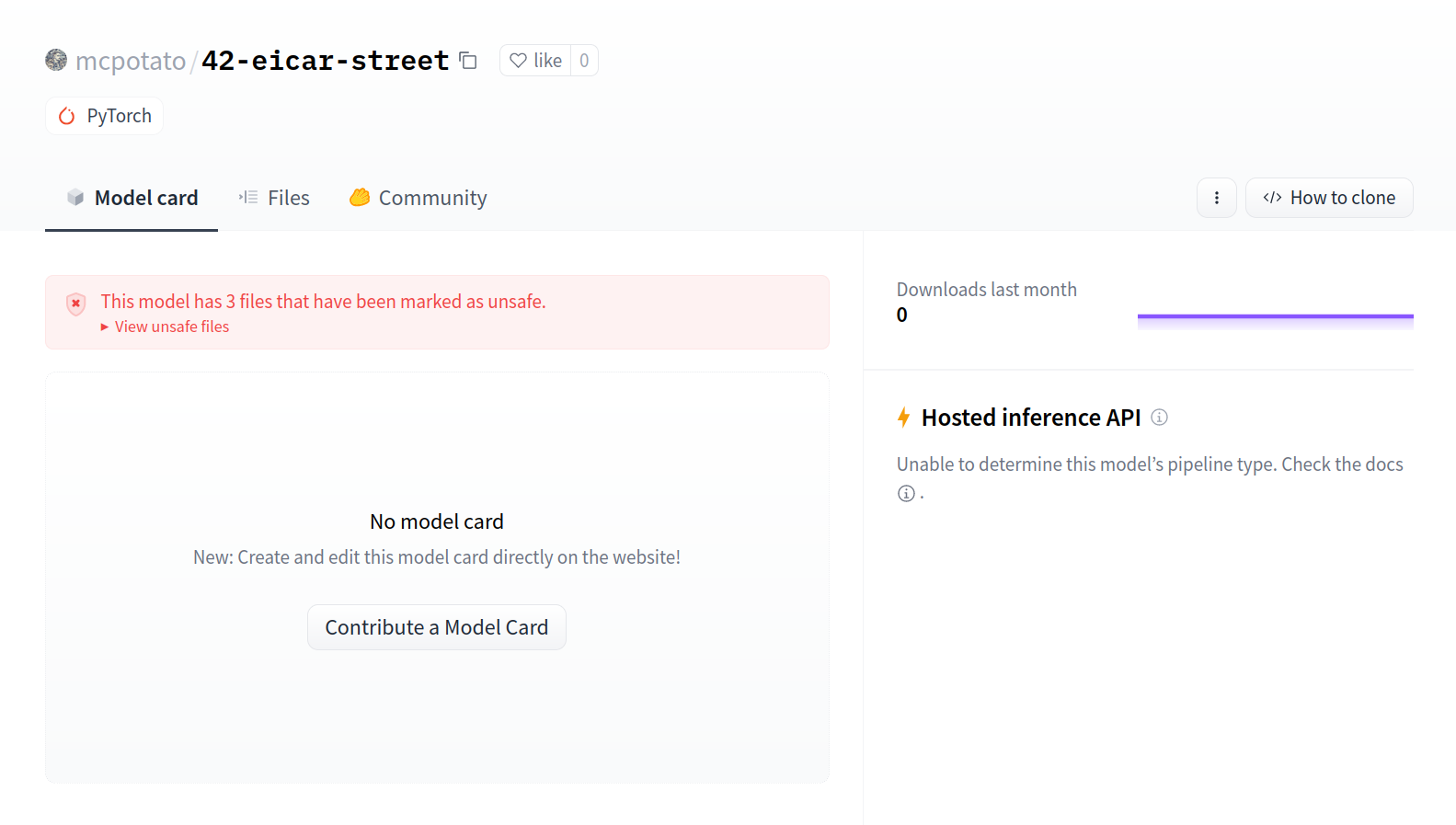The height and width of the screenshot is (825, 1456).
Task: Select the Model card tab
Action: pyautogui.click(x=132, y=198)
